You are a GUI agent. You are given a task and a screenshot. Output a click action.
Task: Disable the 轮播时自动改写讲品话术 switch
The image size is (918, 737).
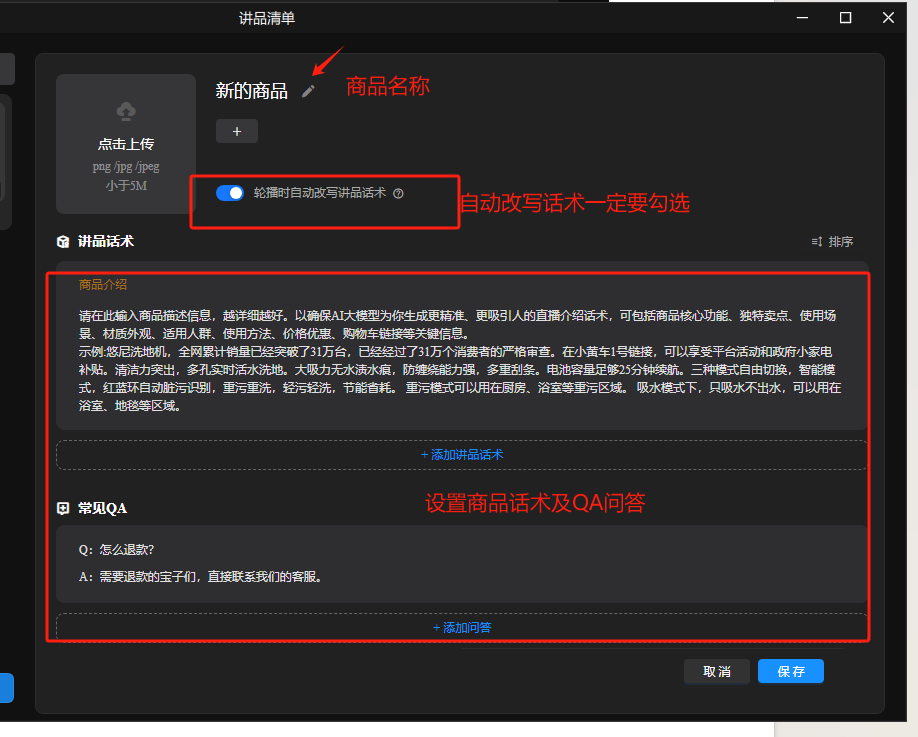click(x=230, y=193)
